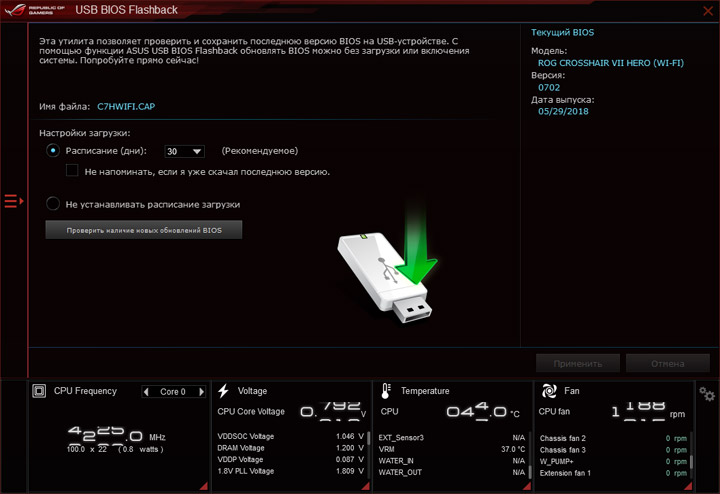The height and width of the screenshot is (494, 720).
Task: Click the release date 05/29/2018
Action: click(x=563, y=111)
